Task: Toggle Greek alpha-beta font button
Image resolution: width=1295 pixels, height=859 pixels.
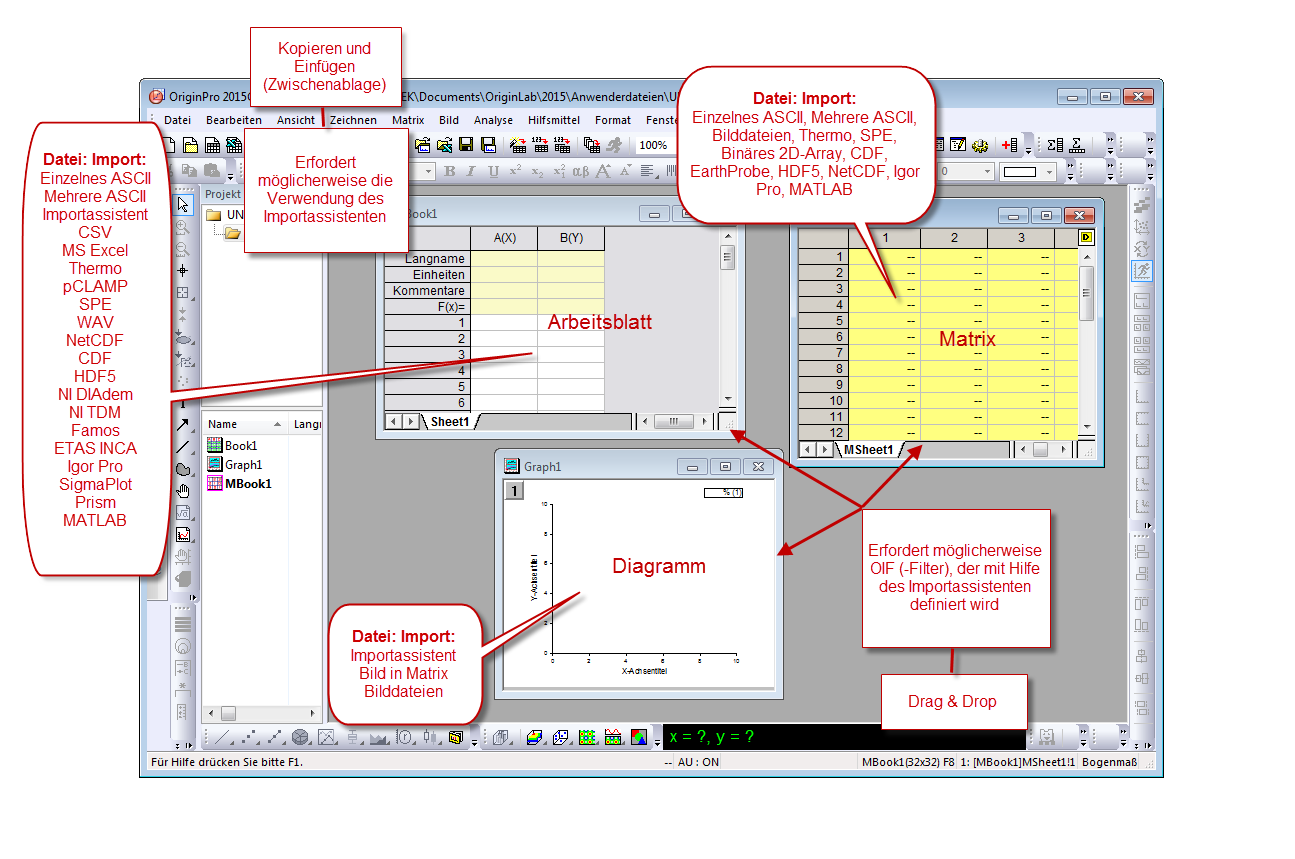Action: click(x=581, y=171)
